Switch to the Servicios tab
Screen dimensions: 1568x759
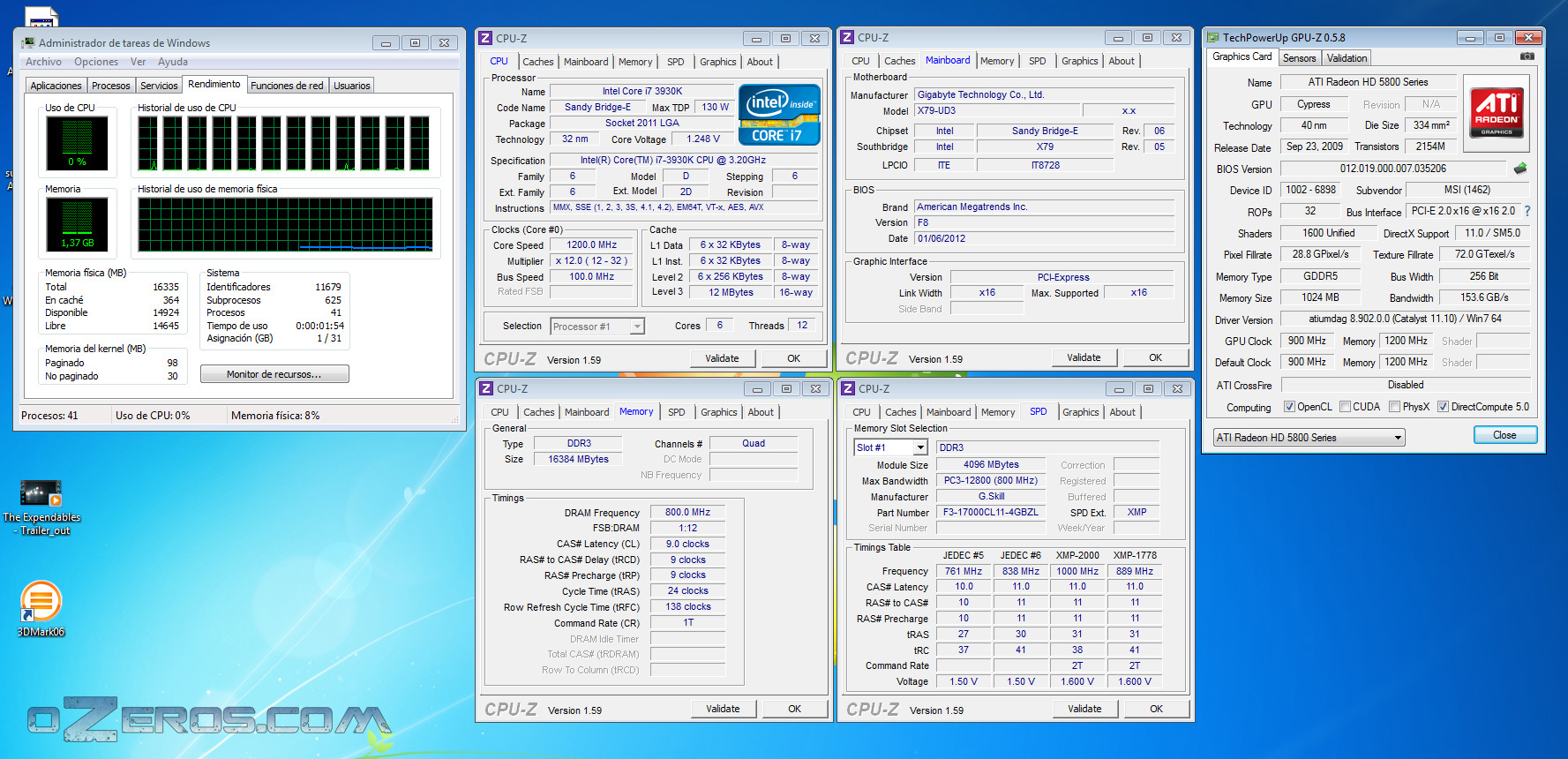[x=159, y=86]
